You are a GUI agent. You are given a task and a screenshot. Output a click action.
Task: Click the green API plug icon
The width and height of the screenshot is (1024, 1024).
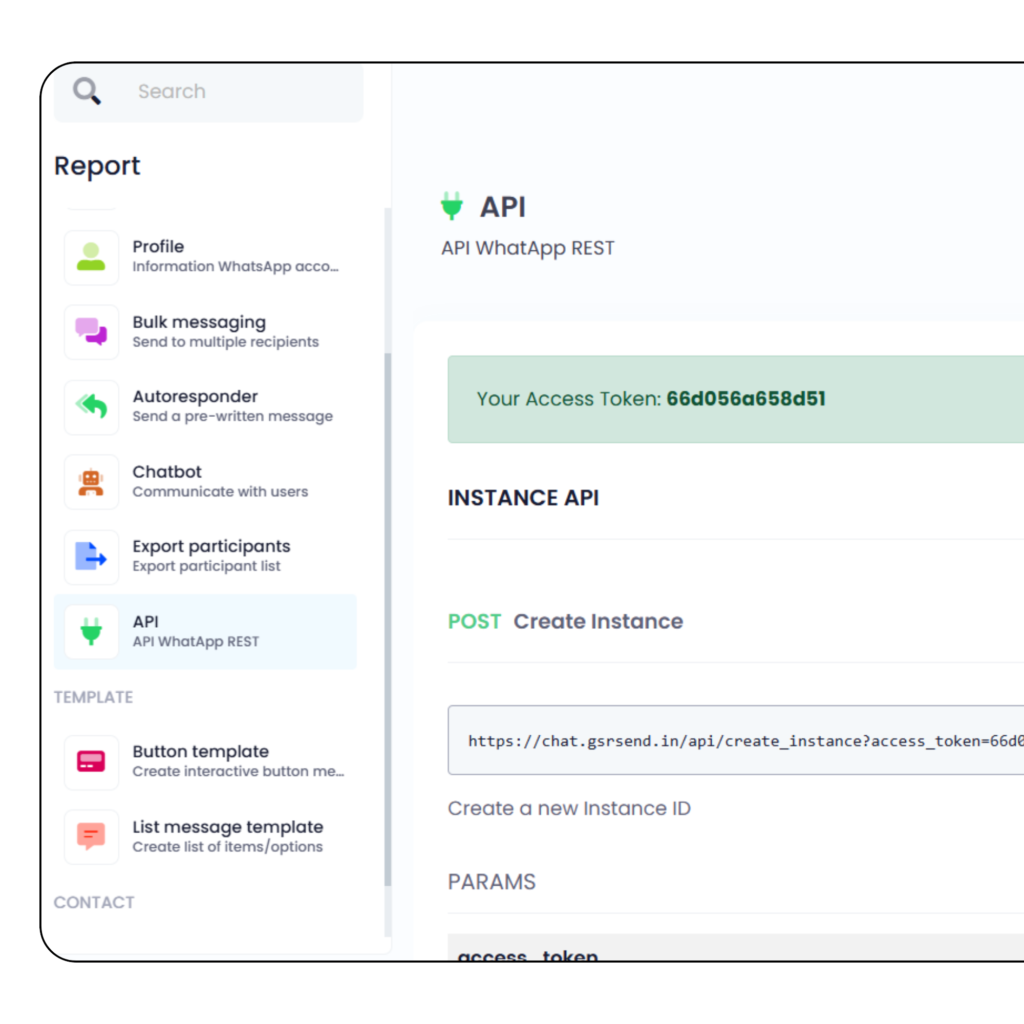pos(91,631)
